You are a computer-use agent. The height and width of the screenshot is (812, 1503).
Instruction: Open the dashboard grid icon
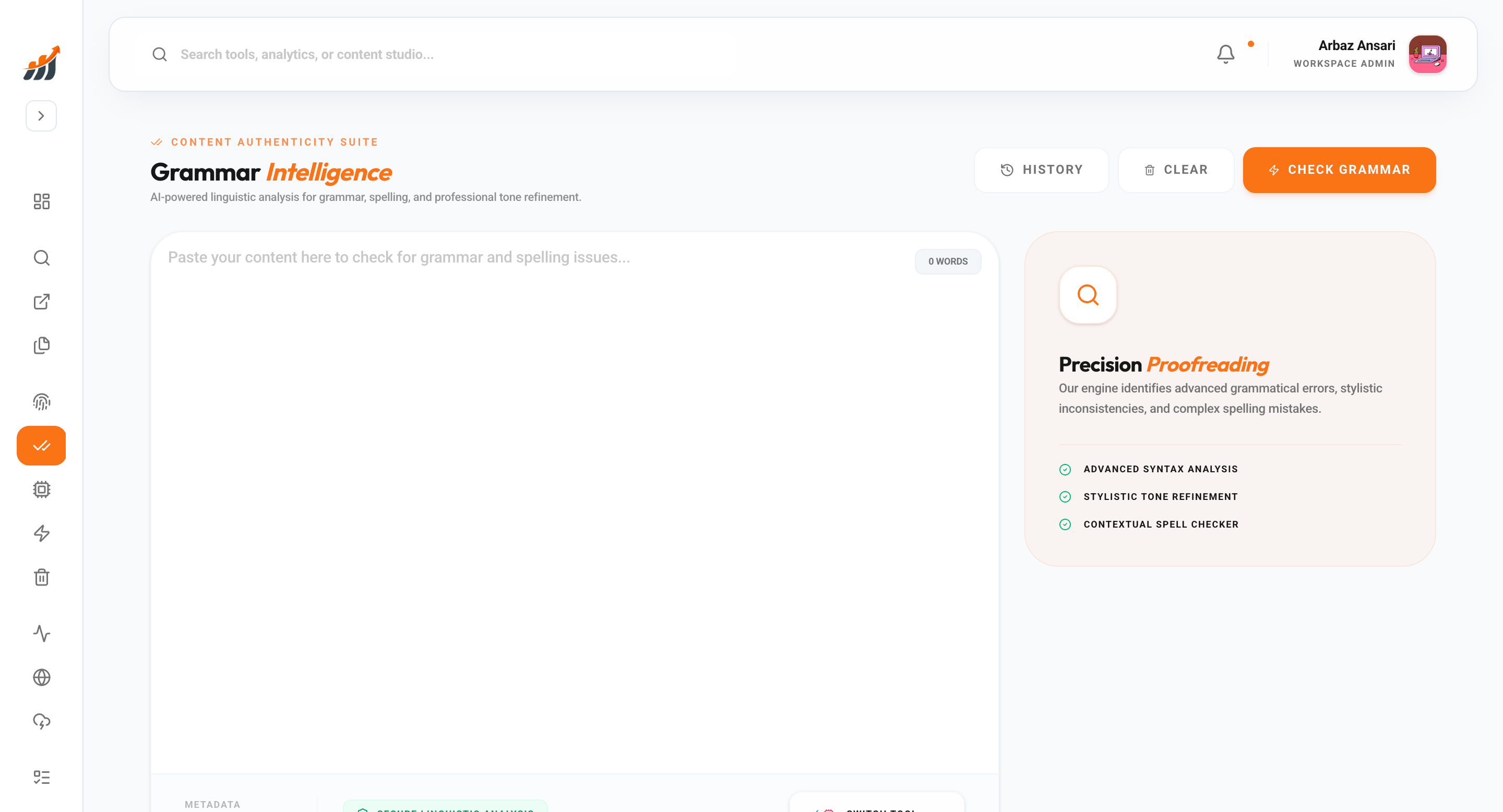click(41, 201)
